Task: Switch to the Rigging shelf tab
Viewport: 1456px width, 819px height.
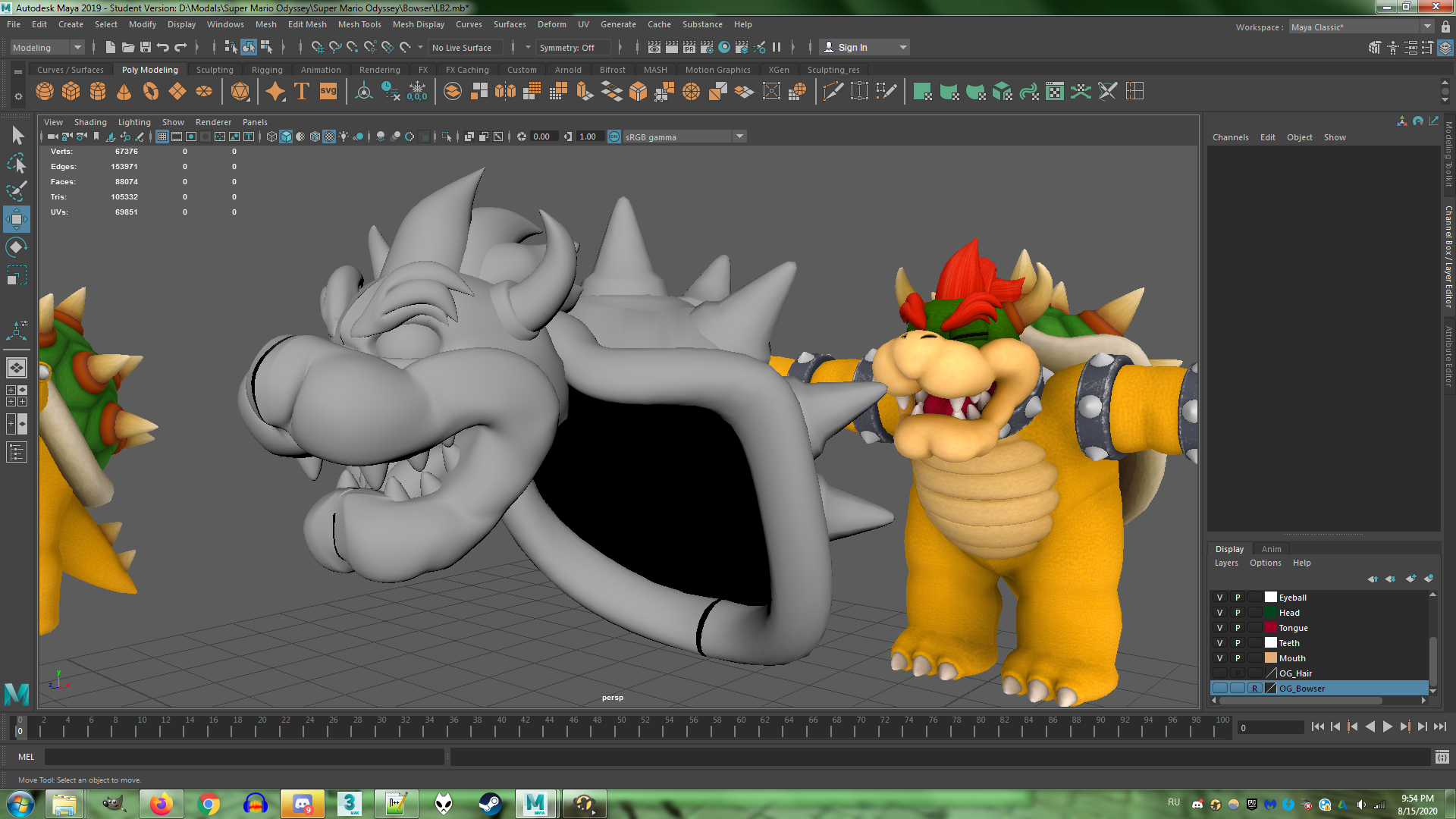Action: coord(267,70)
